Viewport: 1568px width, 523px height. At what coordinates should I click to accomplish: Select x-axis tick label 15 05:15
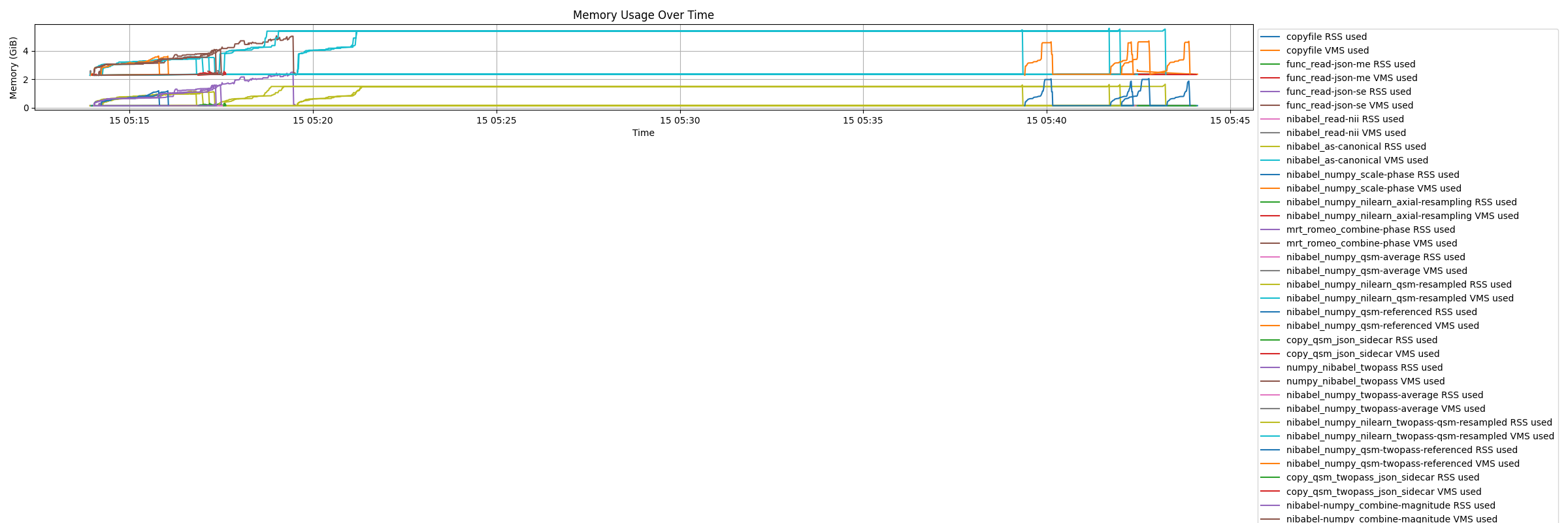pyautogui.click(x=129, y=120)
